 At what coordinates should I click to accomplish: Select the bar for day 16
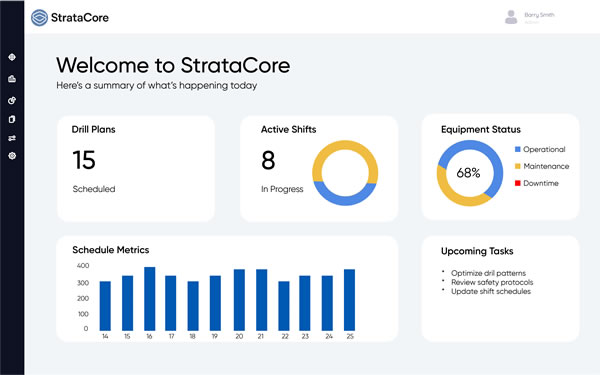[x=150, y=299]
